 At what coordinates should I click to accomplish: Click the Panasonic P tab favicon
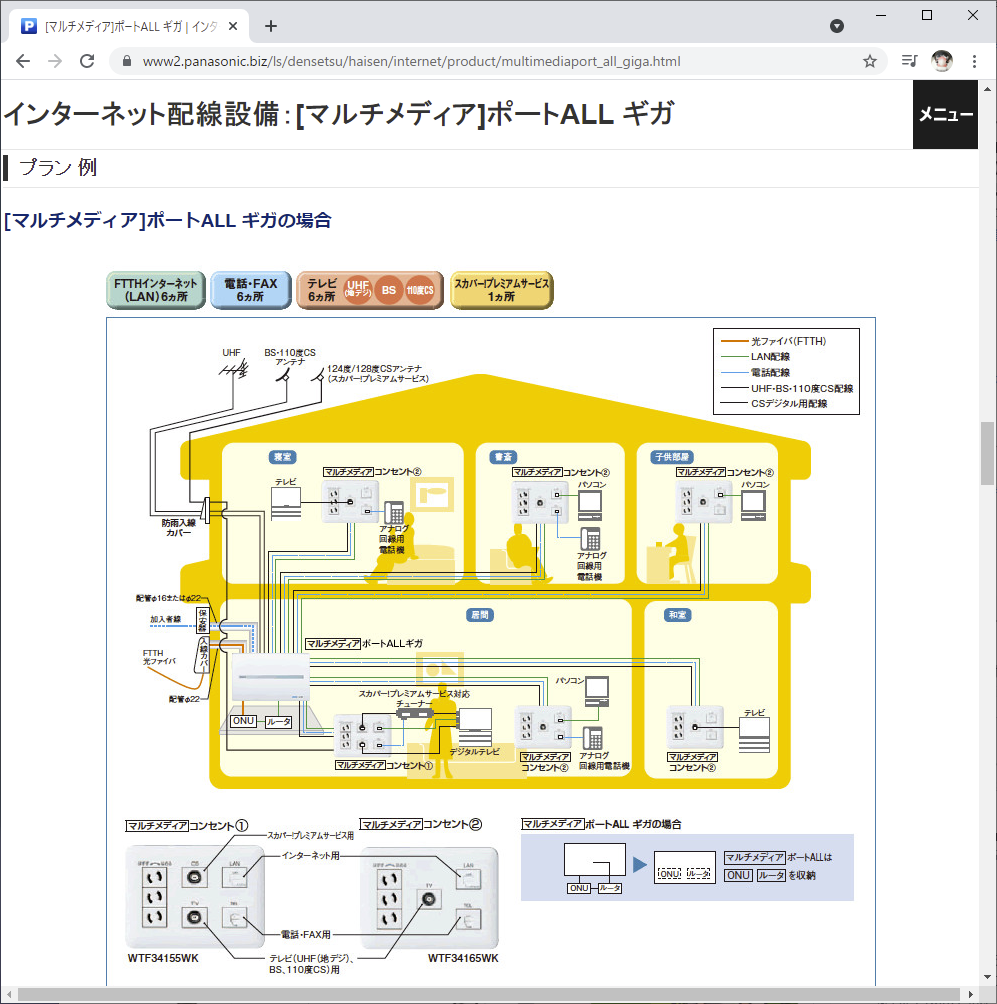[29, 26]
